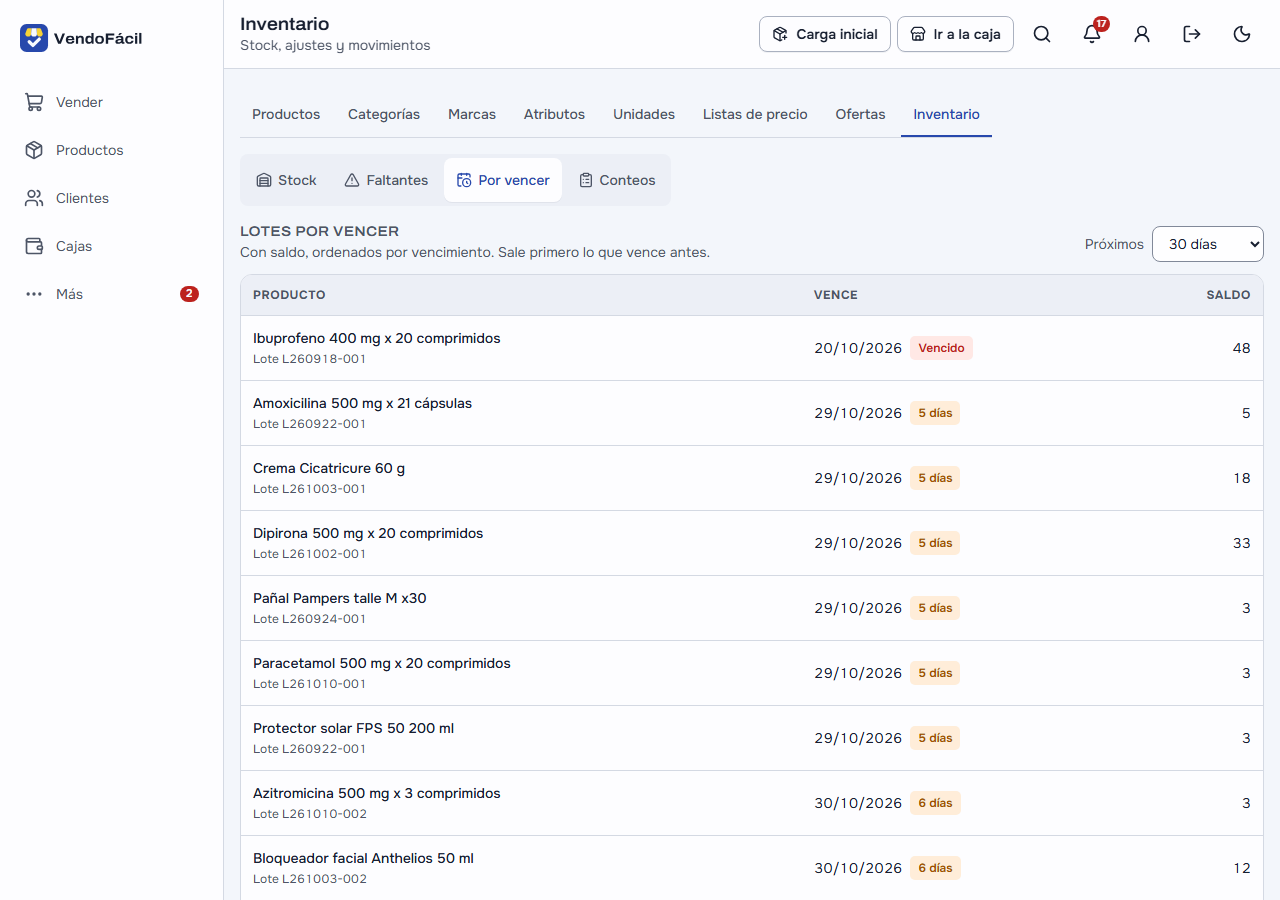The height and width of the screenshot is (900, 1280).
Task: Open the Próximos 30 días dropdown
Action: click(1207, 244)
